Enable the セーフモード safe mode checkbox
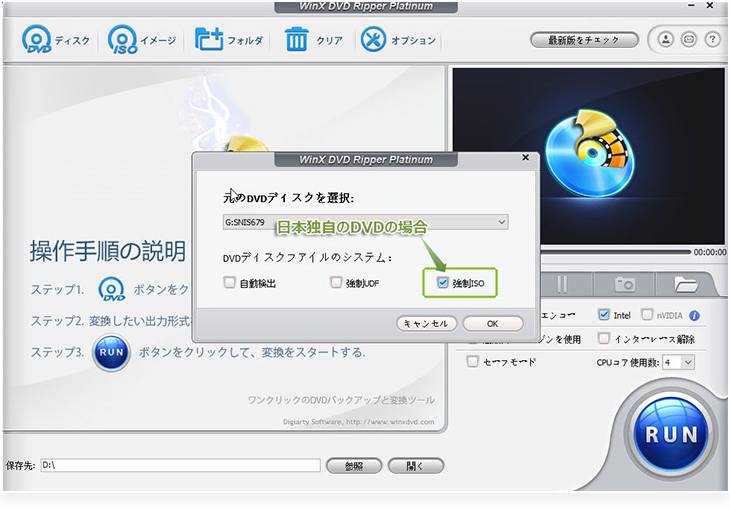This screenshot has height=510, width=730. [x=473, y=361]
